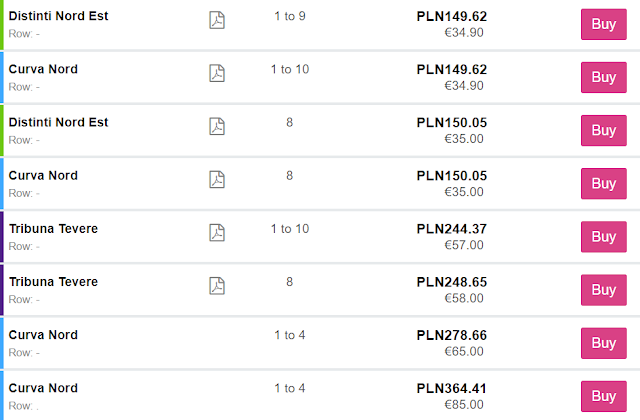The height and width of the screenshot is (420, 640).
Task: Open PDF icon for Curva Nord PLN149.62 ticket
Action: tap(217, 73)
